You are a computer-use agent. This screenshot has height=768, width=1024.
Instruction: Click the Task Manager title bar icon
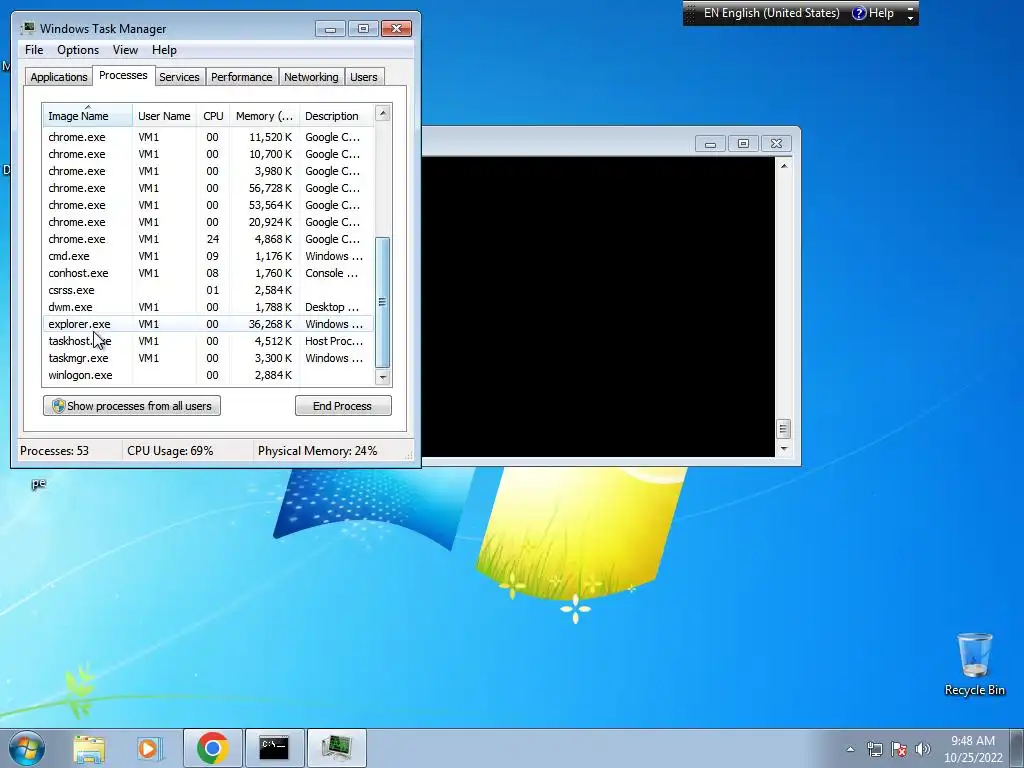[28, 28]
